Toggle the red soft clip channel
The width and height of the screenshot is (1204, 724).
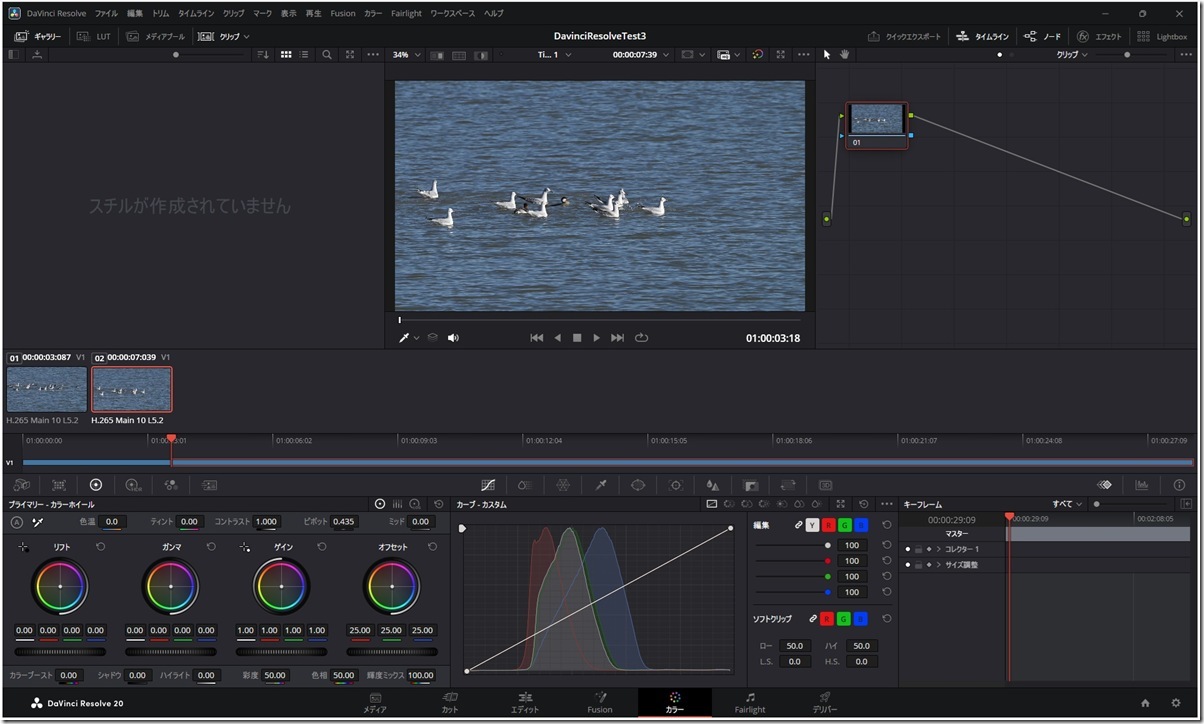(827, 619)
